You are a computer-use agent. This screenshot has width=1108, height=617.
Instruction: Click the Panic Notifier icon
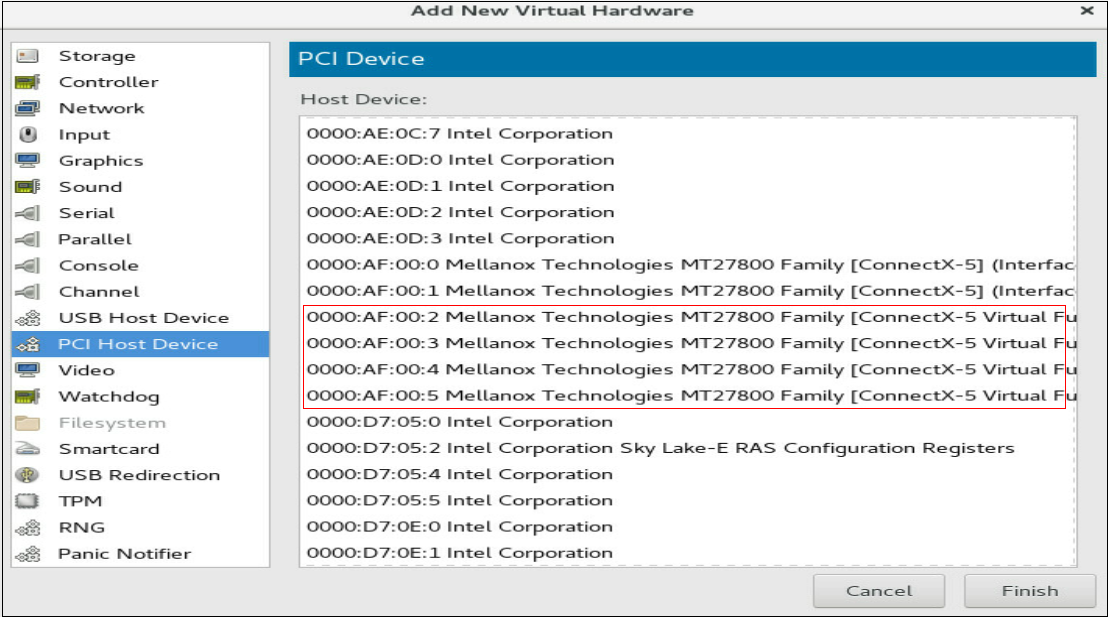click(x=28, y=553)
